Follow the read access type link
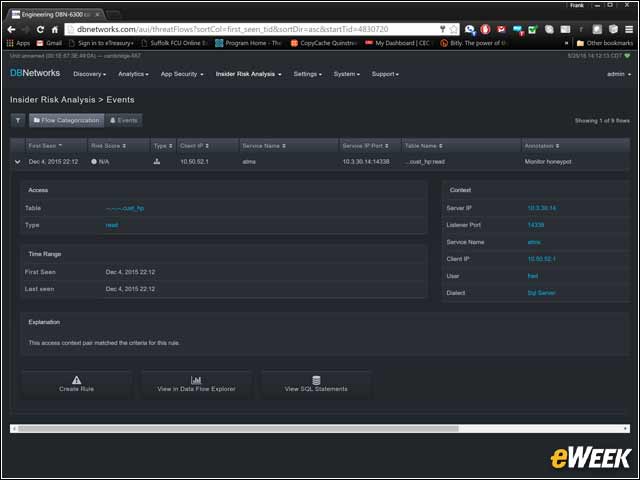 [x=112, y=225]
